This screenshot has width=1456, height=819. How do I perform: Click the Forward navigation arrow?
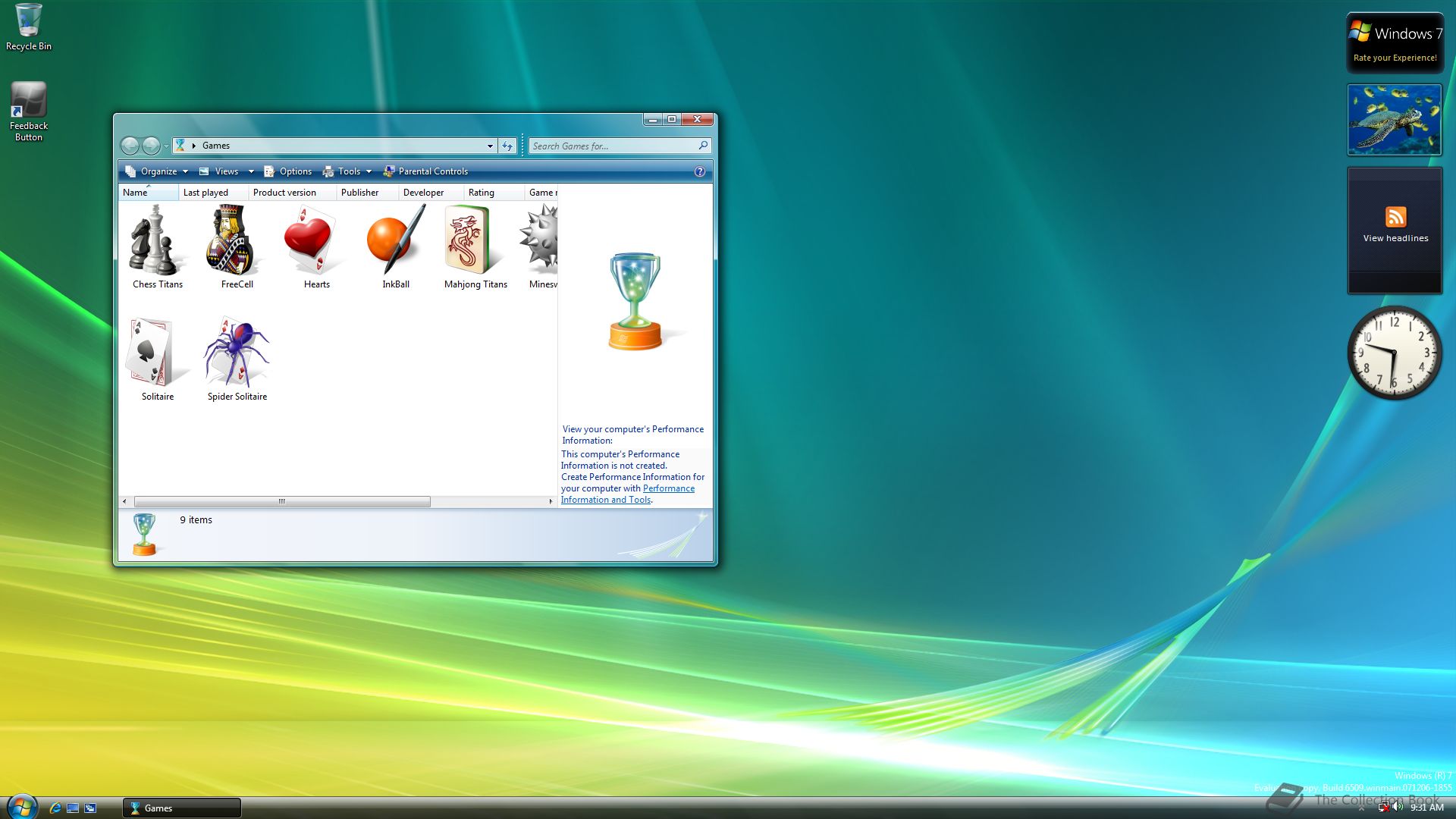tap(151, 146)
